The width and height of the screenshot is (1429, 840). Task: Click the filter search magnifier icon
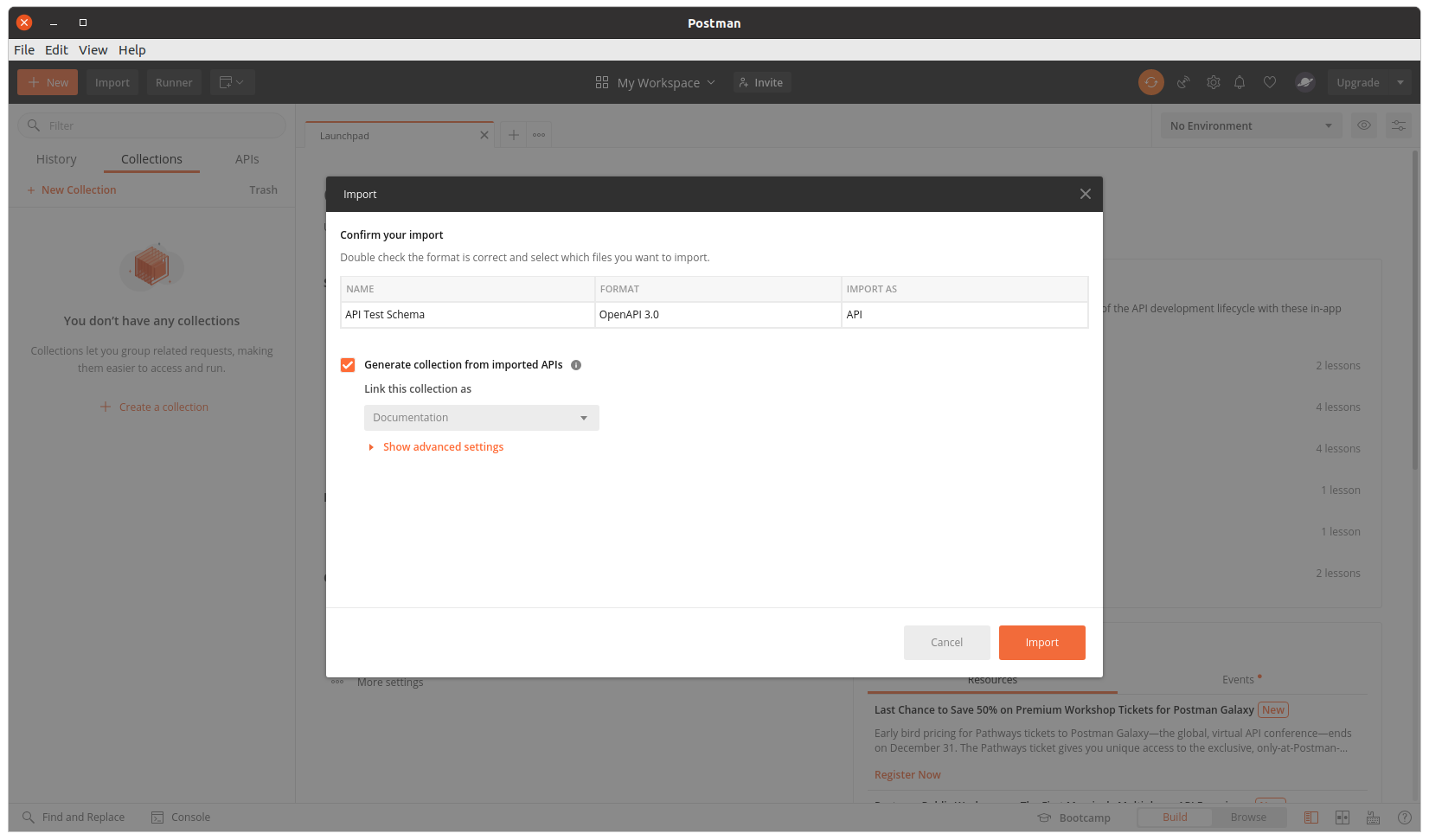tap(34, 125)
